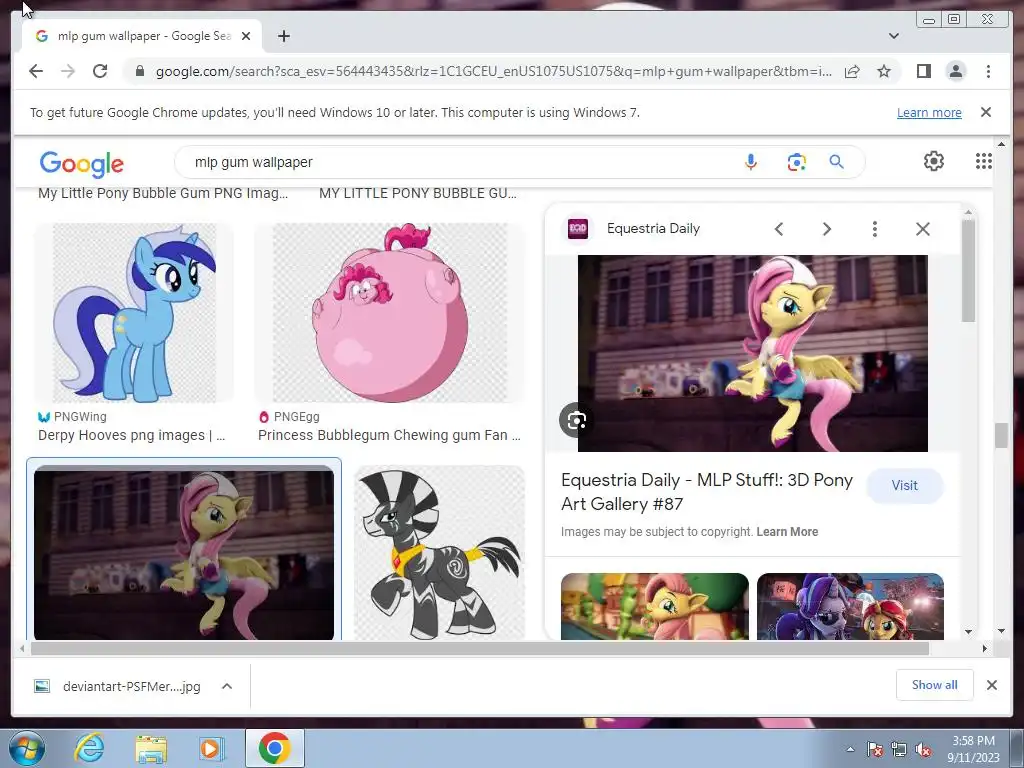Open Windows Start menu

pos(26,748)
